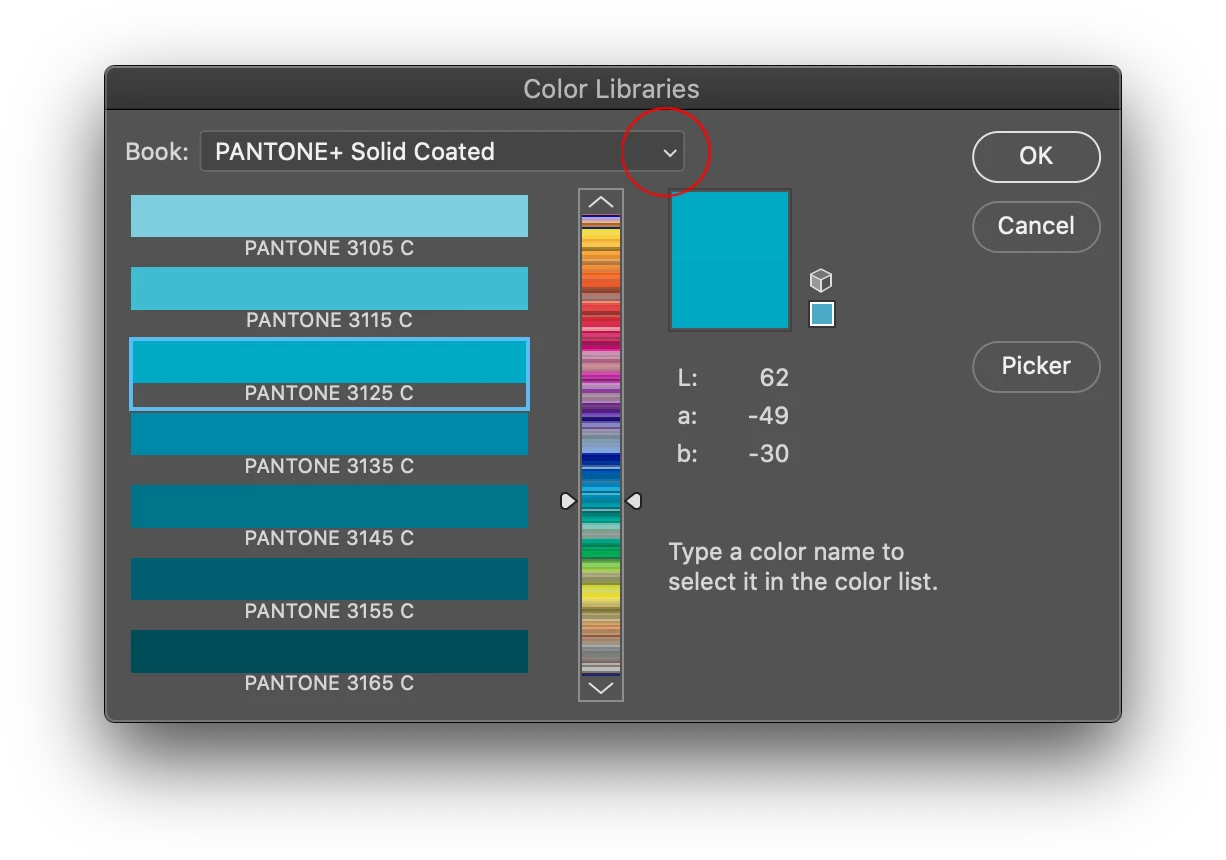Click the small web-safe color square

click(x=821, y=315)
